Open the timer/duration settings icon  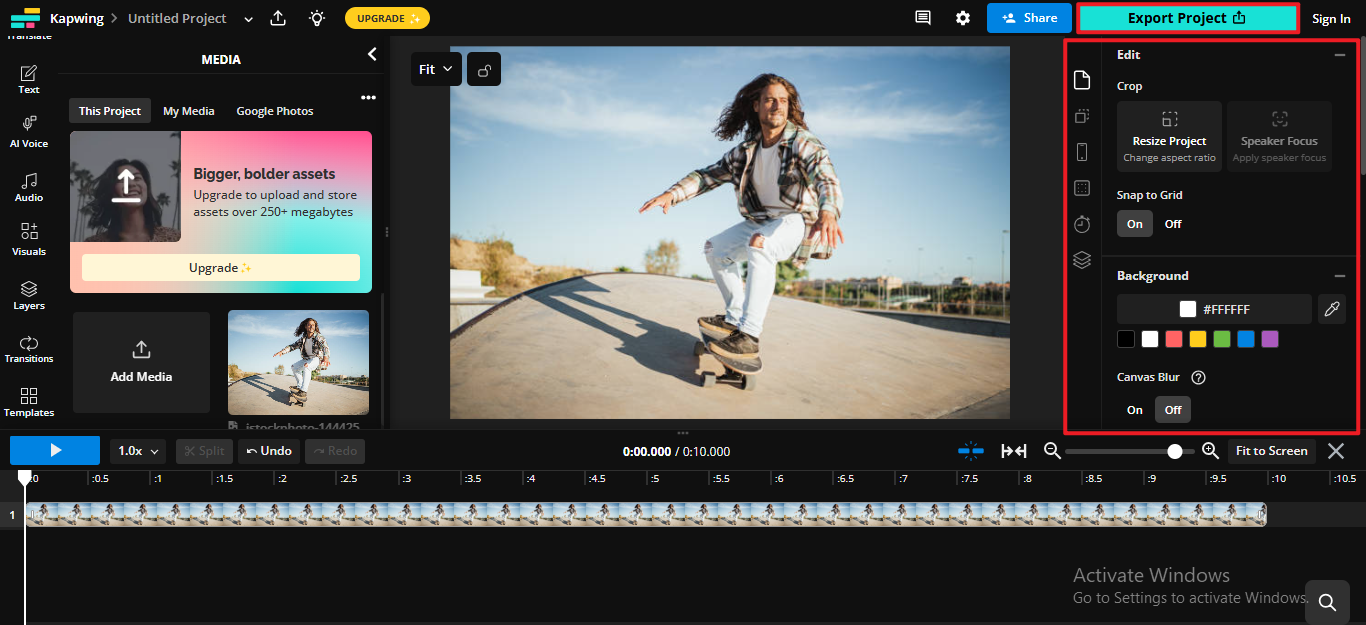click(x=1081, y=223)
